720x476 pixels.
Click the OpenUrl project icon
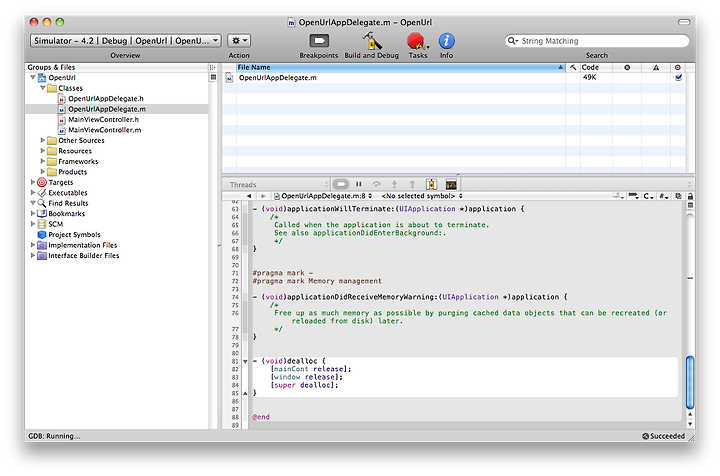[x=42, y=78]
